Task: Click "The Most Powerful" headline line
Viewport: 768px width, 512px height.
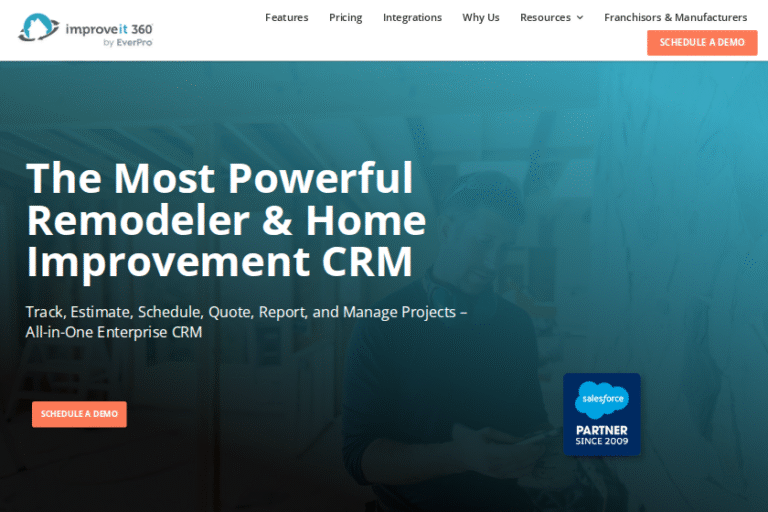Action: (219, 178)
